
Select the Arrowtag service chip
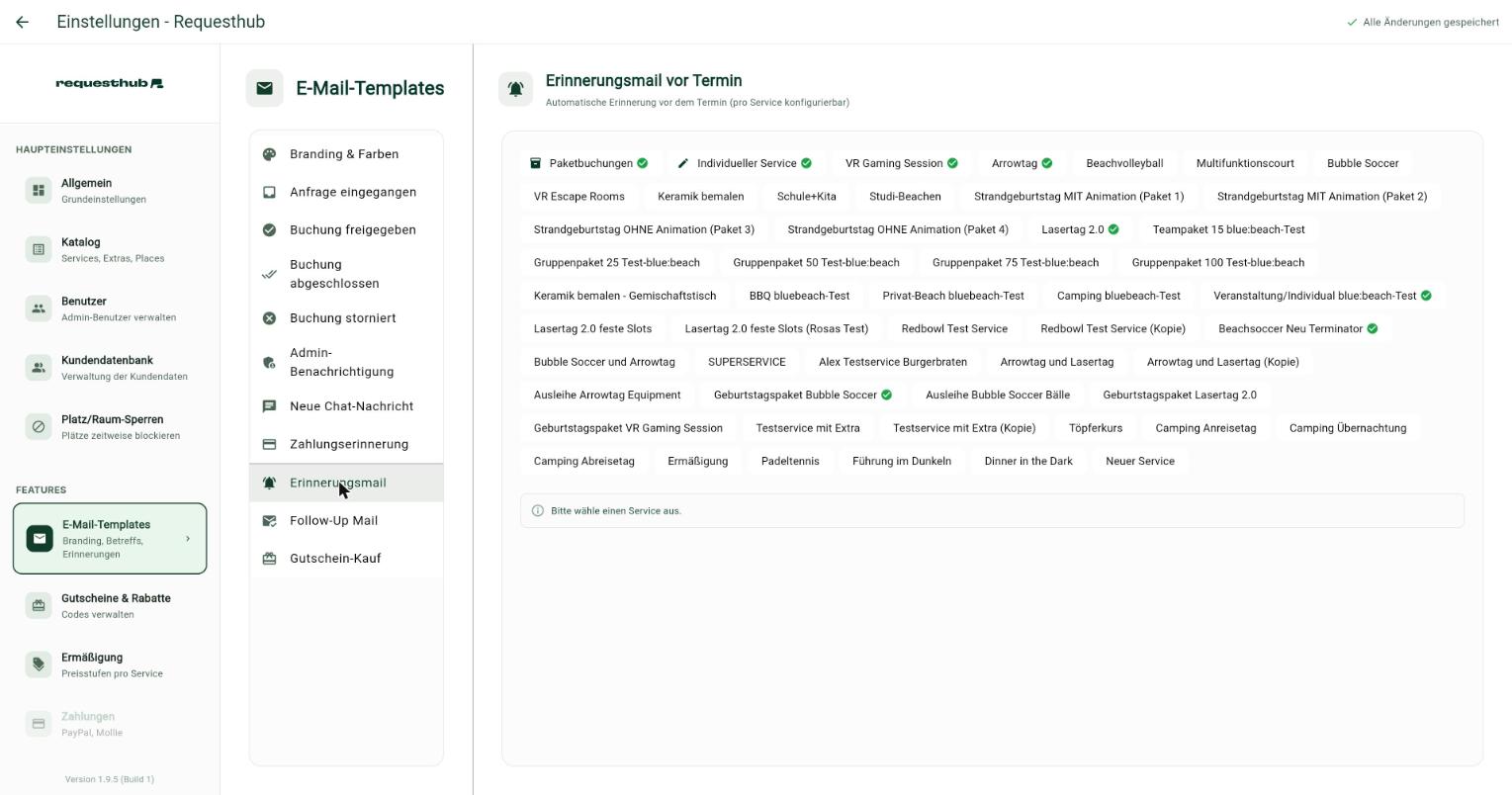coord(1022,163)
